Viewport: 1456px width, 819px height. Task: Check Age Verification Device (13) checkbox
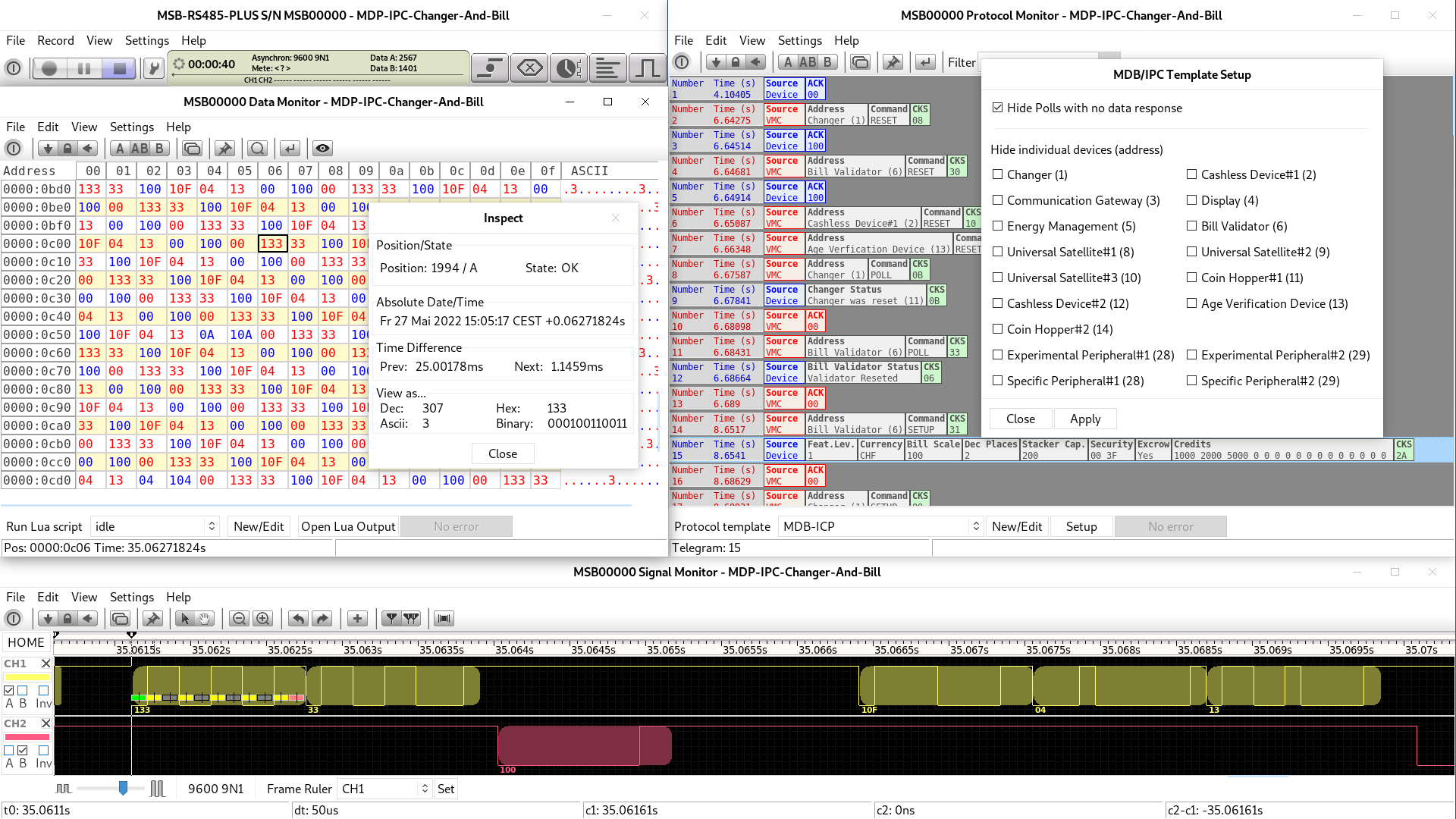(1191, 303)
